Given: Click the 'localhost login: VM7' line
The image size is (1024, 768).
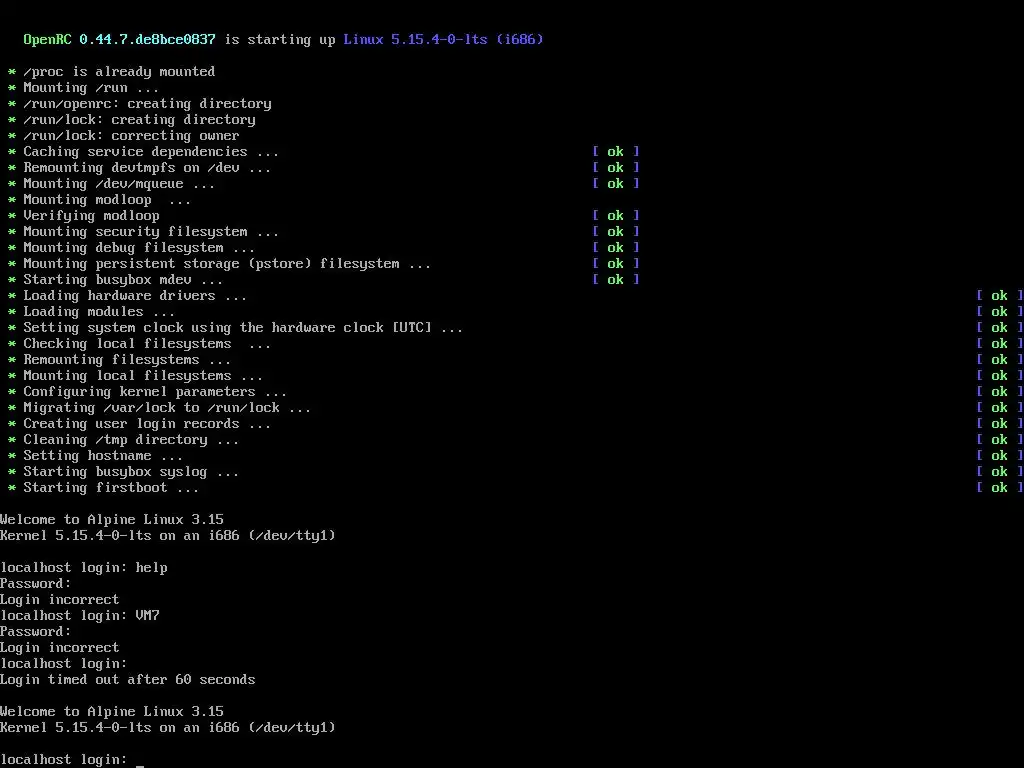Looking at the screenshot, I should click(80, 616).
